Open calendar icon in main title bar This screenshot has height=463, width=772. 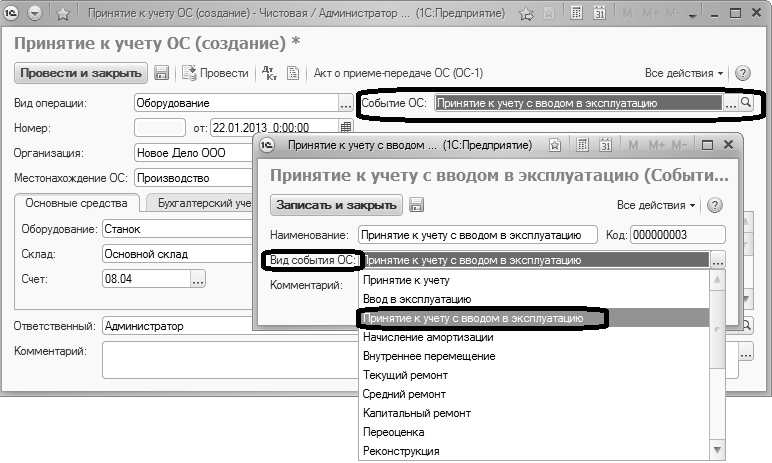599,13
